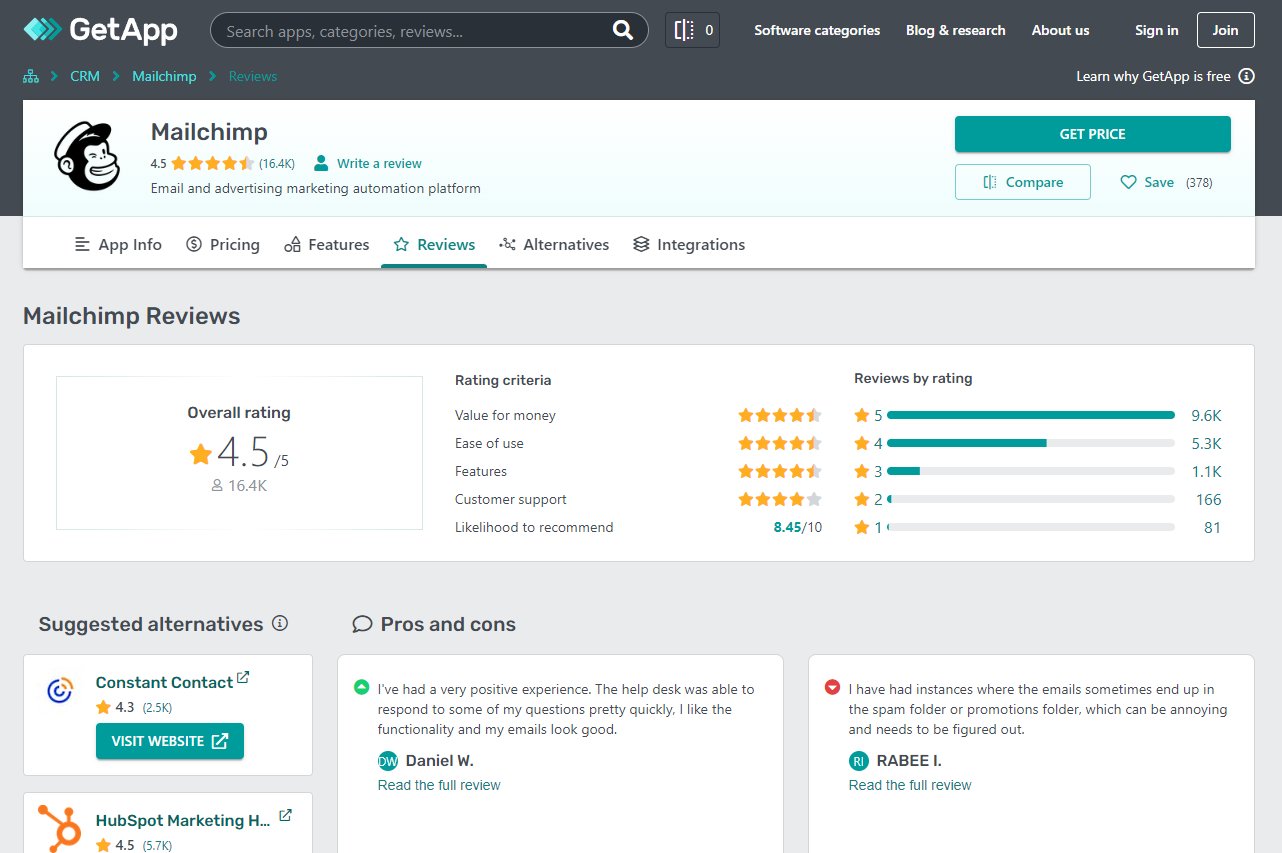Viewport: 1282px width, 853px height.
Task: Click VISIT WEBSITE for Constant Contact
Action: click(x=170, y=741)
